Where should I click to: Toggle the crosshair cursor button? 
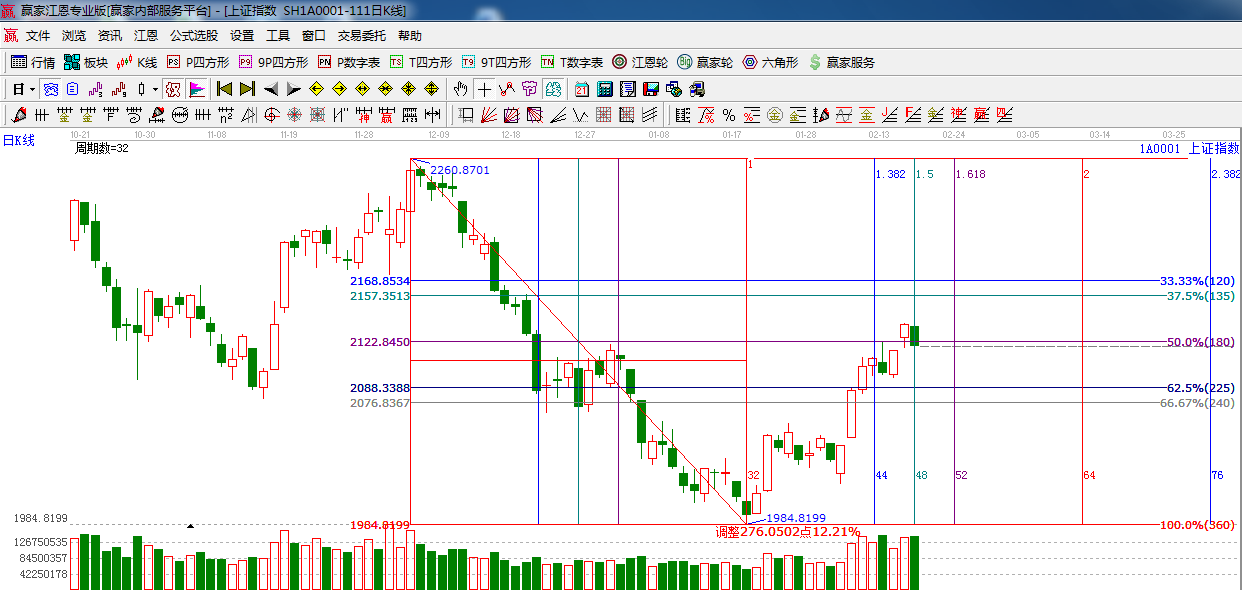pyautogui.click(x=484, y=89)
